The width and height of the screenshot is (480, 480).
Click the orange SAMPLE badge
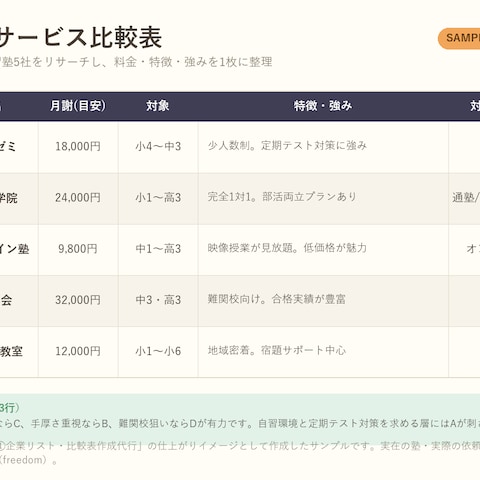[459, 39]
